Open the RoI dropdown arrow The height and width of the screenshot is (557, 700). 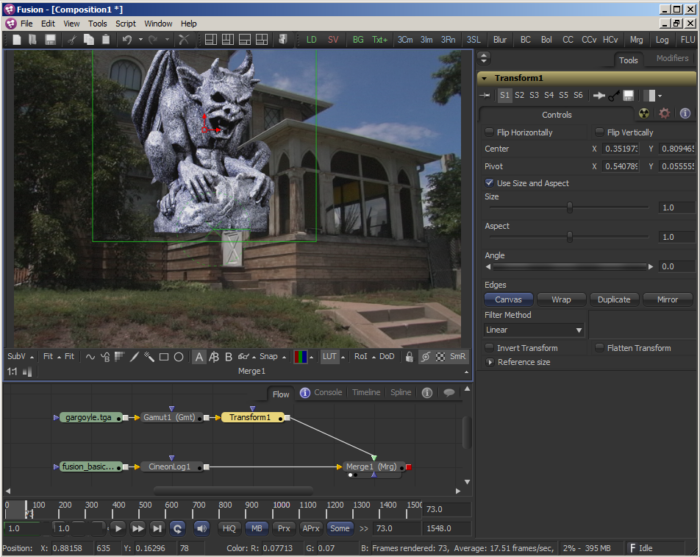coord(373,357)
